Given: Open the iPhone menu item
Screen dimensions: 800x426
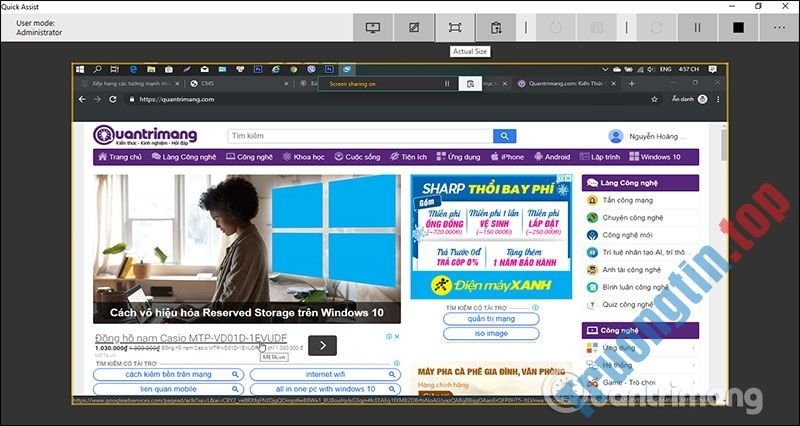Looking at the screenshot, I should click(x=507, y=157).
